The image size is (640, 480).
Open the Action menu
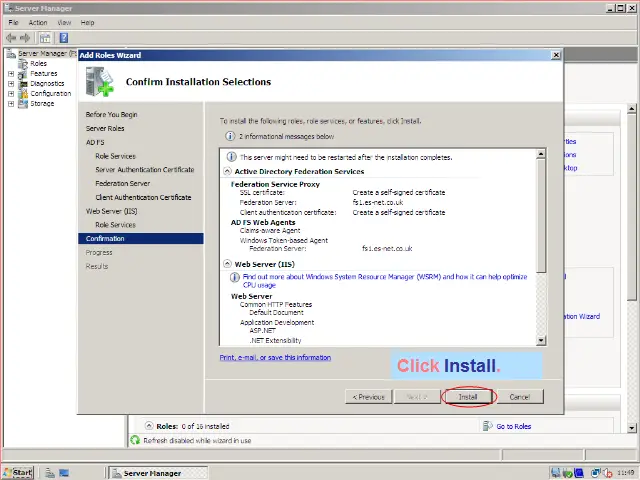pyautogui.click(x=38, y=22)
